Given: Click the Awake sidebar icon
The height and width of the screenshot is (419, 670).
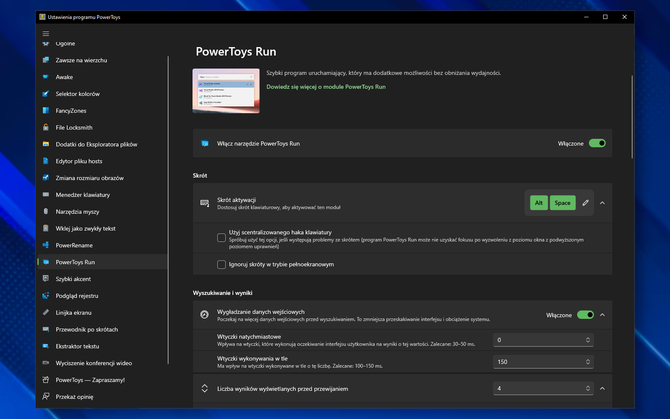Looking at the screenshot, I should tap(46, 77).
